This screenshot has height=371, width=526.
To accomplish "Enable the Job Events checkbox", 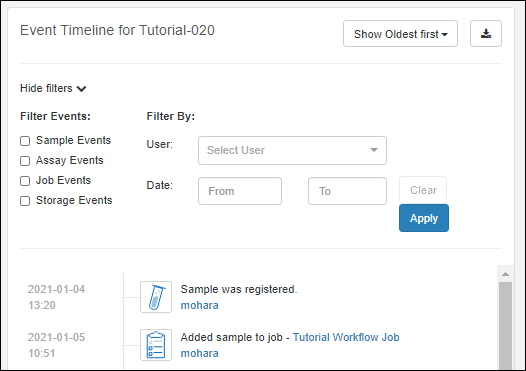I will point(25,181).
